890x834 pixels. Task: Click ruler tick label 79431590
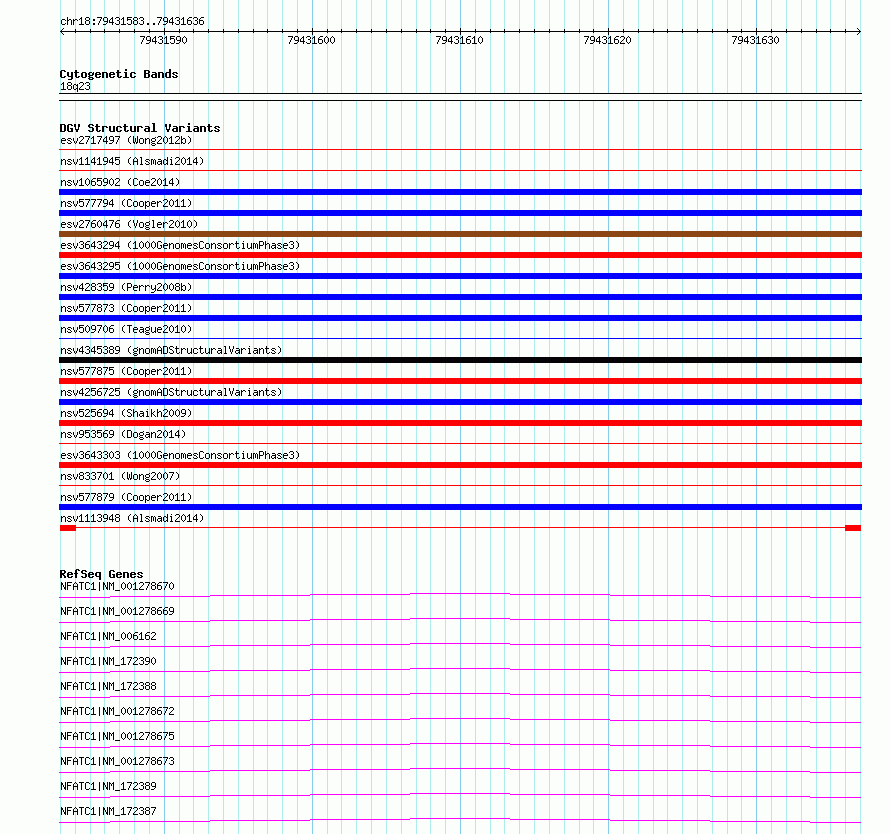point(163,40)
